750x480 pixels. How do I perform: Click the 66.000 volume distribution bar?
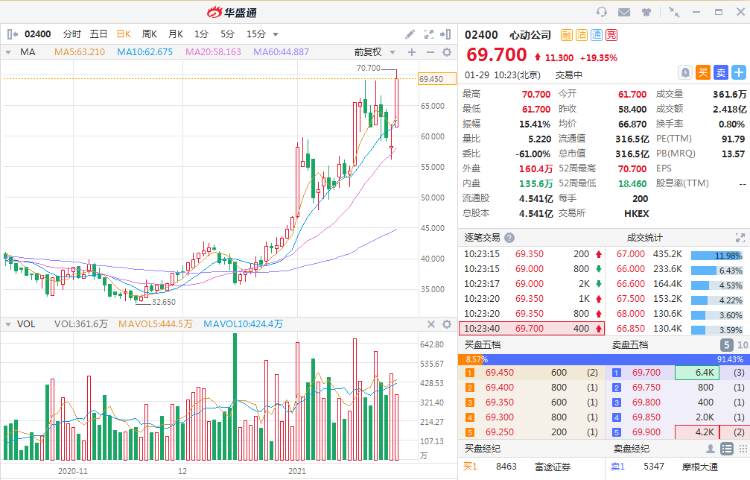pos(719,270)
